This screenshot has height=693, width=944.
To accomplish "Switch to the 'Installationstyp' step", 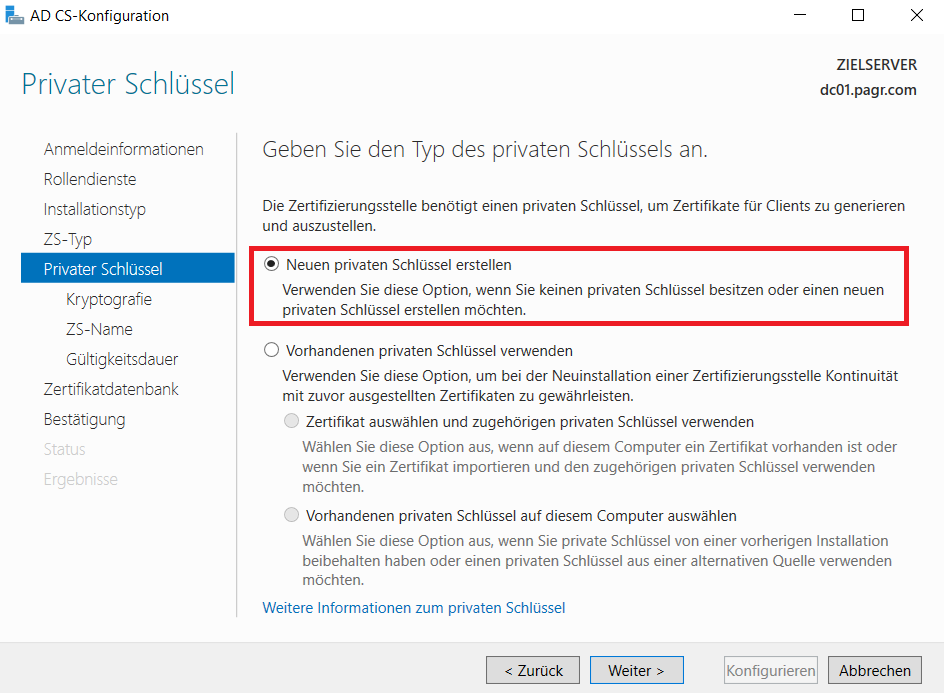I will pos(95,210).
